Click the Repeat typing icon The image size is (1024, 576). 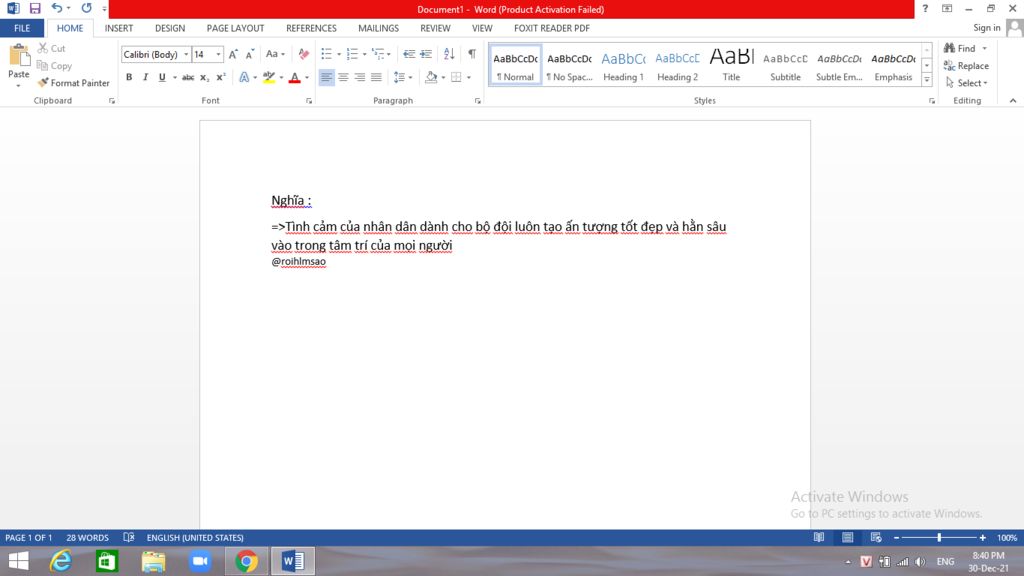86,8
